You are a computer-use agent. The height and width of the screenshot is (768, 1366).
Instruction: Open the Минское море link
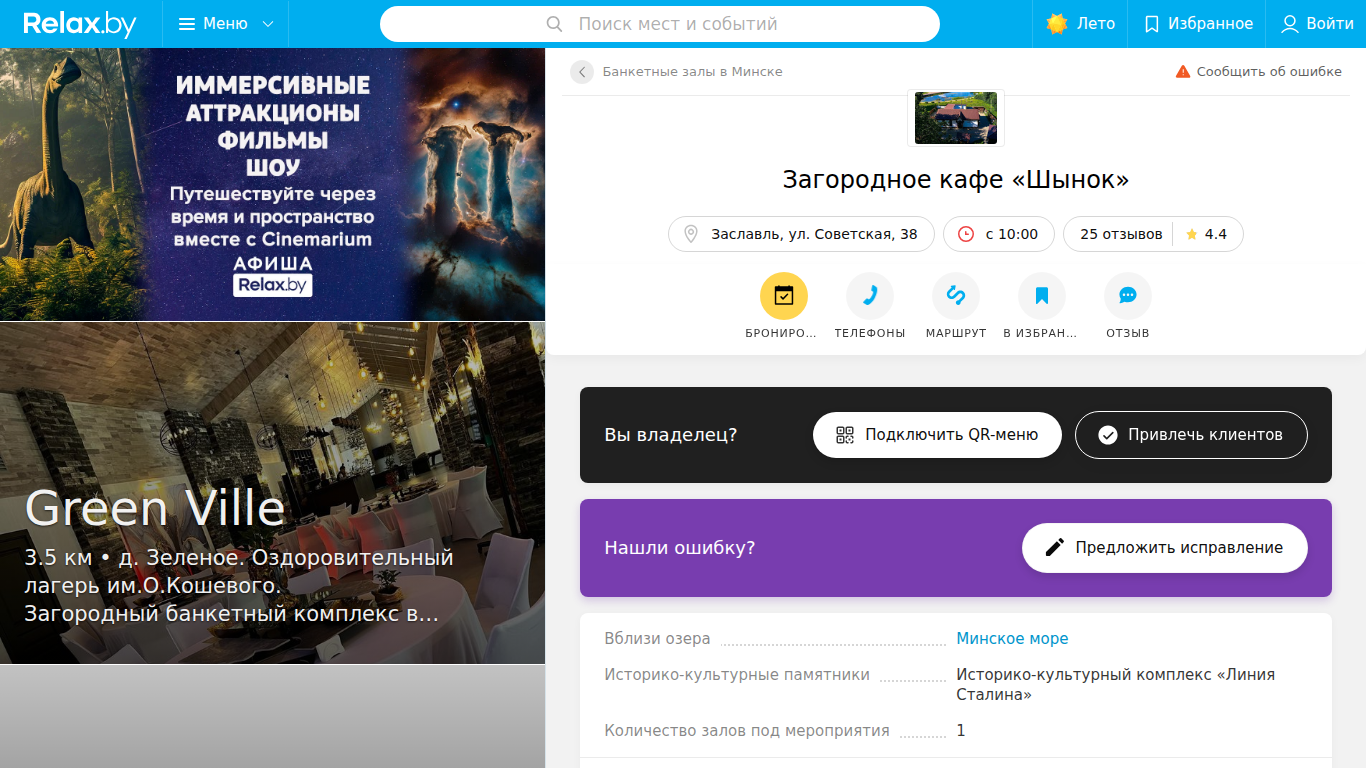tap(1012, 639)
